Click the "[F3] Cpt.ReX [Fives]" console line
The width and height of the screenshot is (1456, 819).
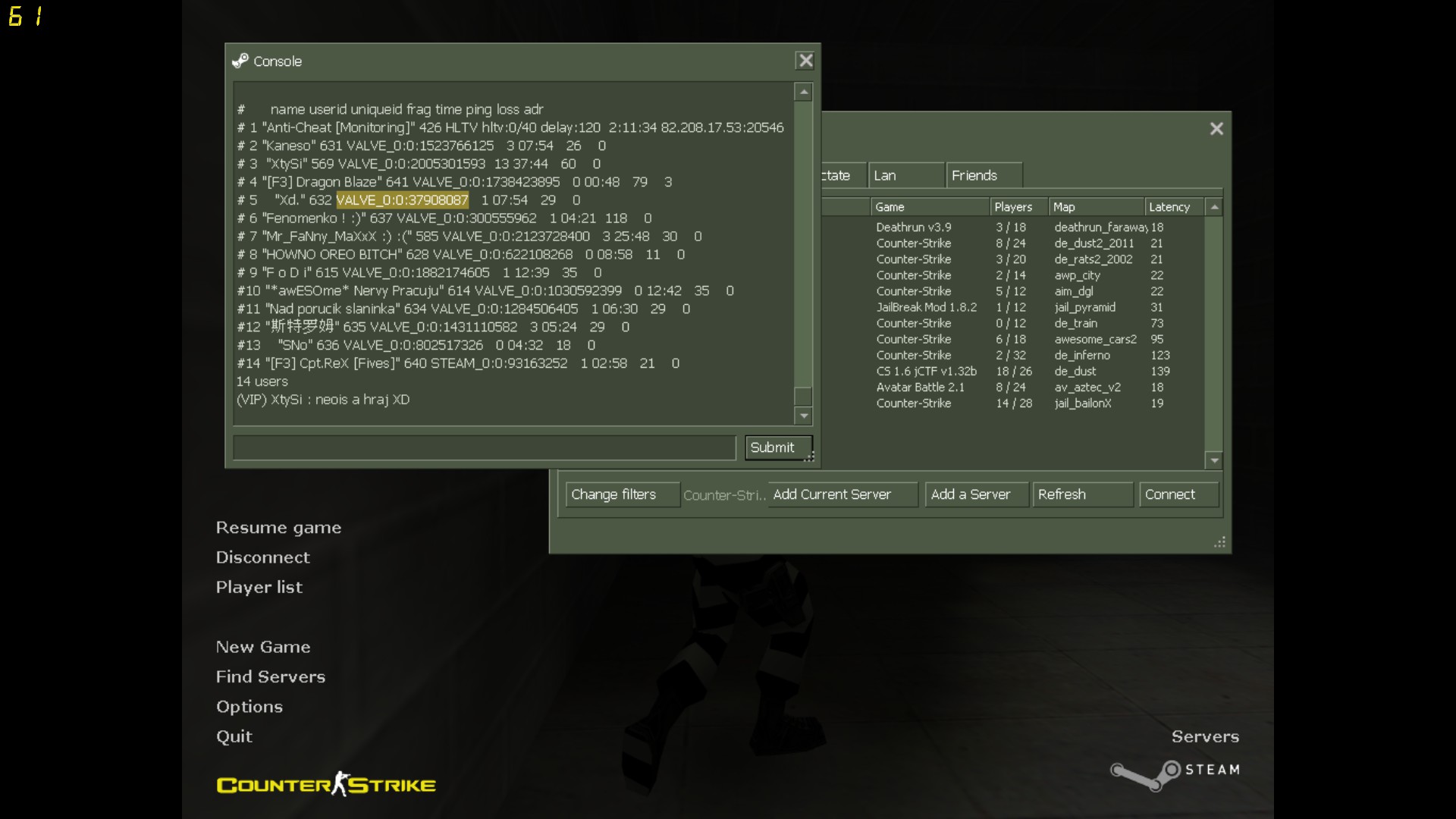pos(458,363)
